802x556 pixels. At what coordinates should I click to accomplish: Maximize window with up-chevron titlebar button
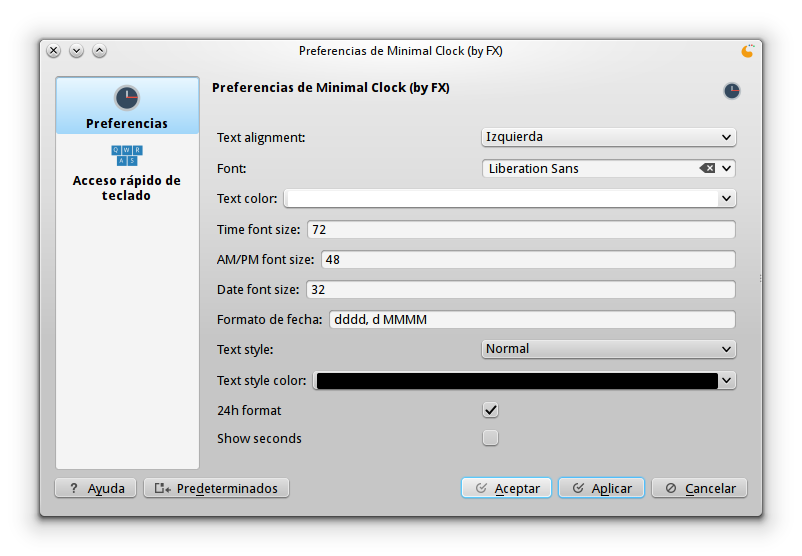click(100, 51)
